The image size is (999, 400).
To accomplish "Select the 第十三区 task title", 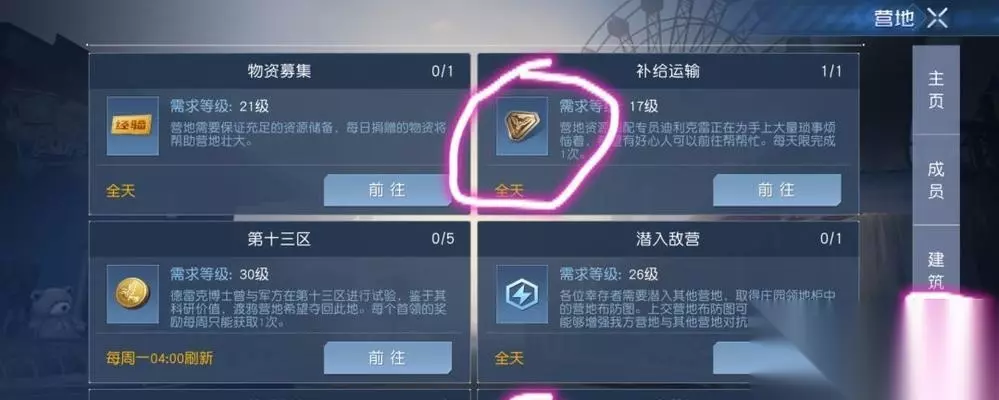I will [279, 239].
